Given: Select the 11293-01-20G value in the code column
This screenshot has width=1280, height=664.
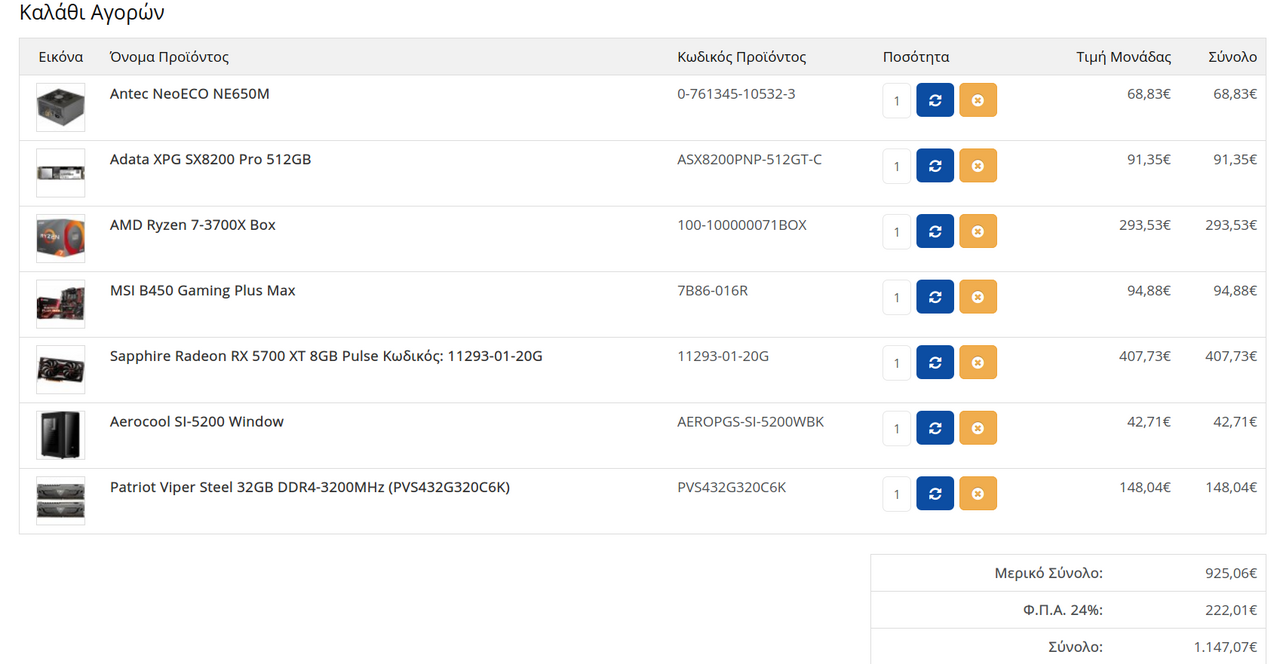Looking at the screenshot, I should point(723,356).
